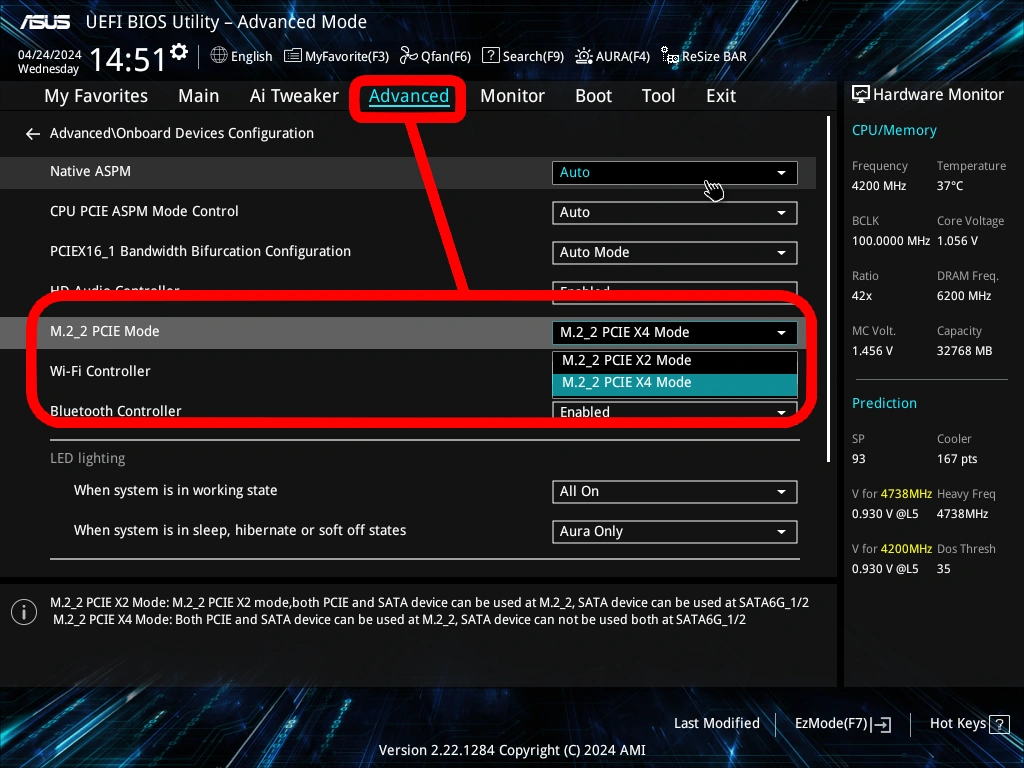Click the Prediction section heading
The image size is (1024, 768).
[884, 404]
